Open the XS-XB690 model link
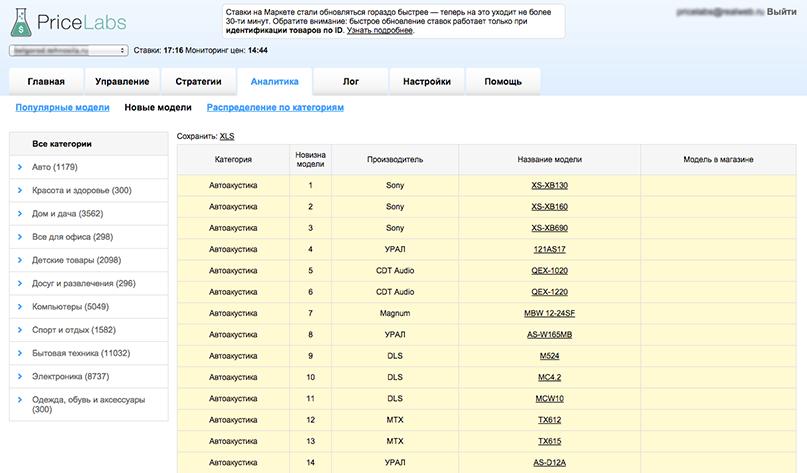The width and height of the screenshot is (807, 473). tap(550, 228)
